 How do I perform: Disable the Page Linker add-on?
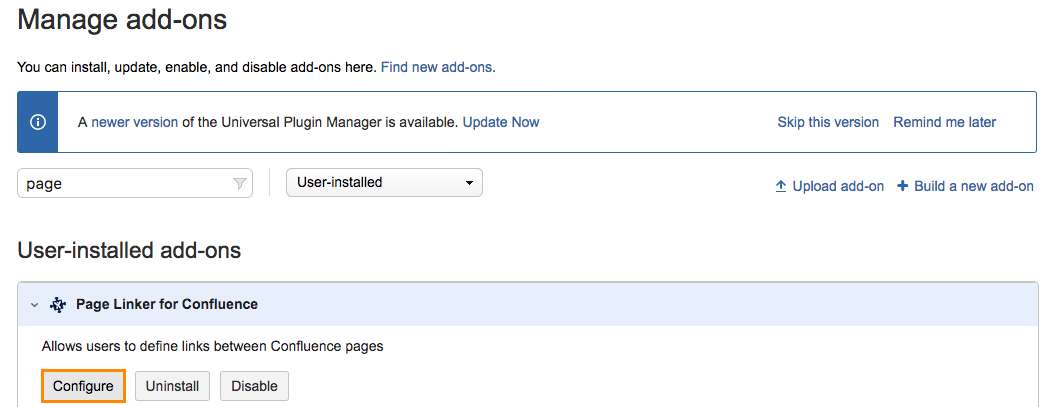tap(255, 386)
